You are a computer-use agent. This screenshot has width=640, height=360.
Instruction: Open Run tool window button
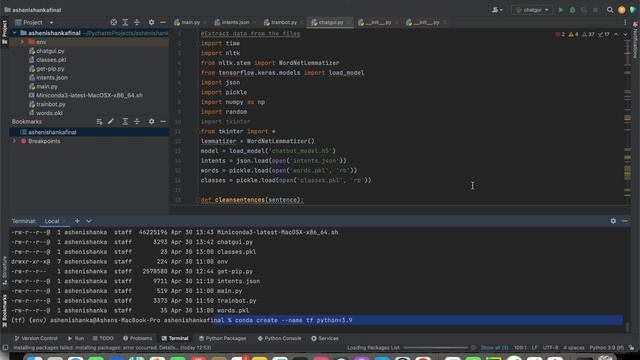(76, 338)
